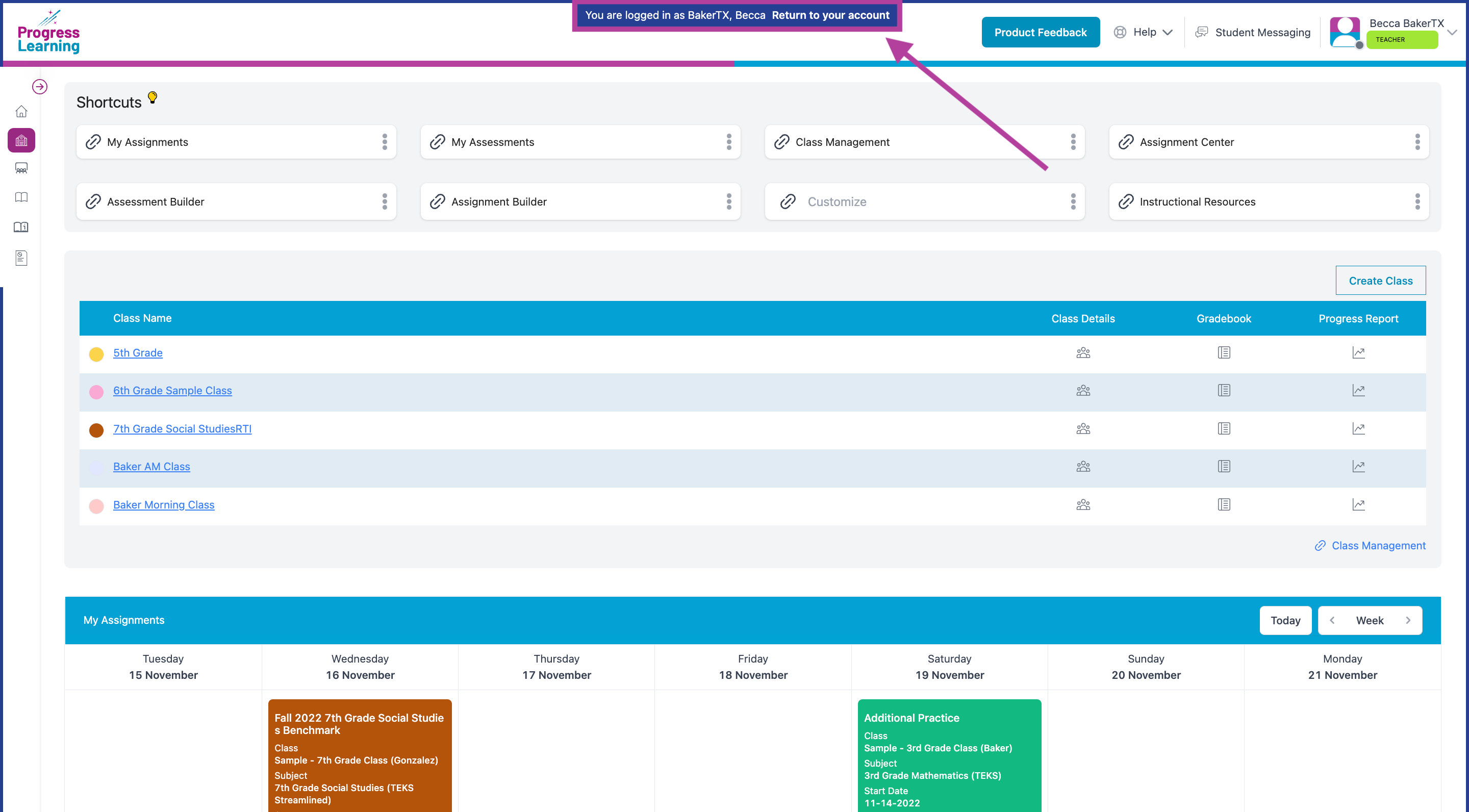Open the 5th Grade class link

138,353
